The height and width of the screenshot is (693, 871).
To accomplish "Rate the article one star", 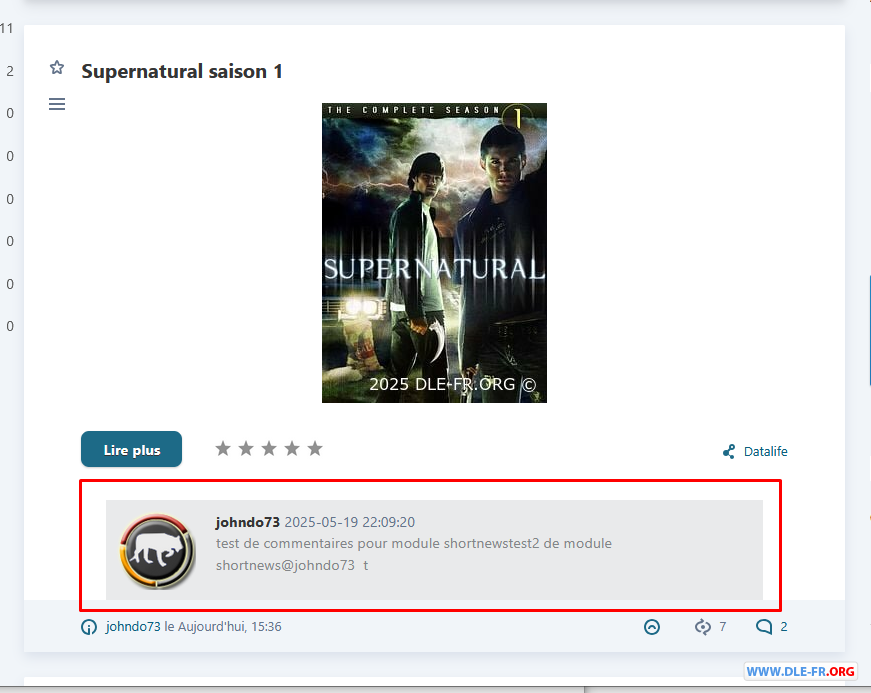I will tap(223, 449).
